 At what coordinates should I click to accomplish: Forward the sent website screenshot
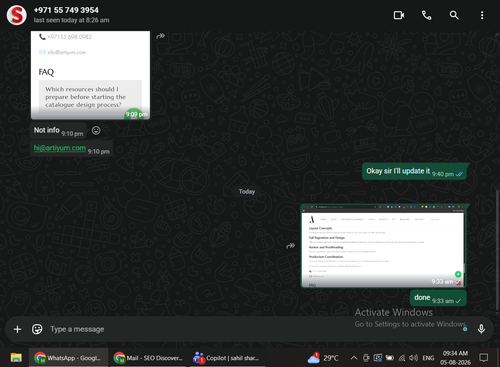point(291,246)
